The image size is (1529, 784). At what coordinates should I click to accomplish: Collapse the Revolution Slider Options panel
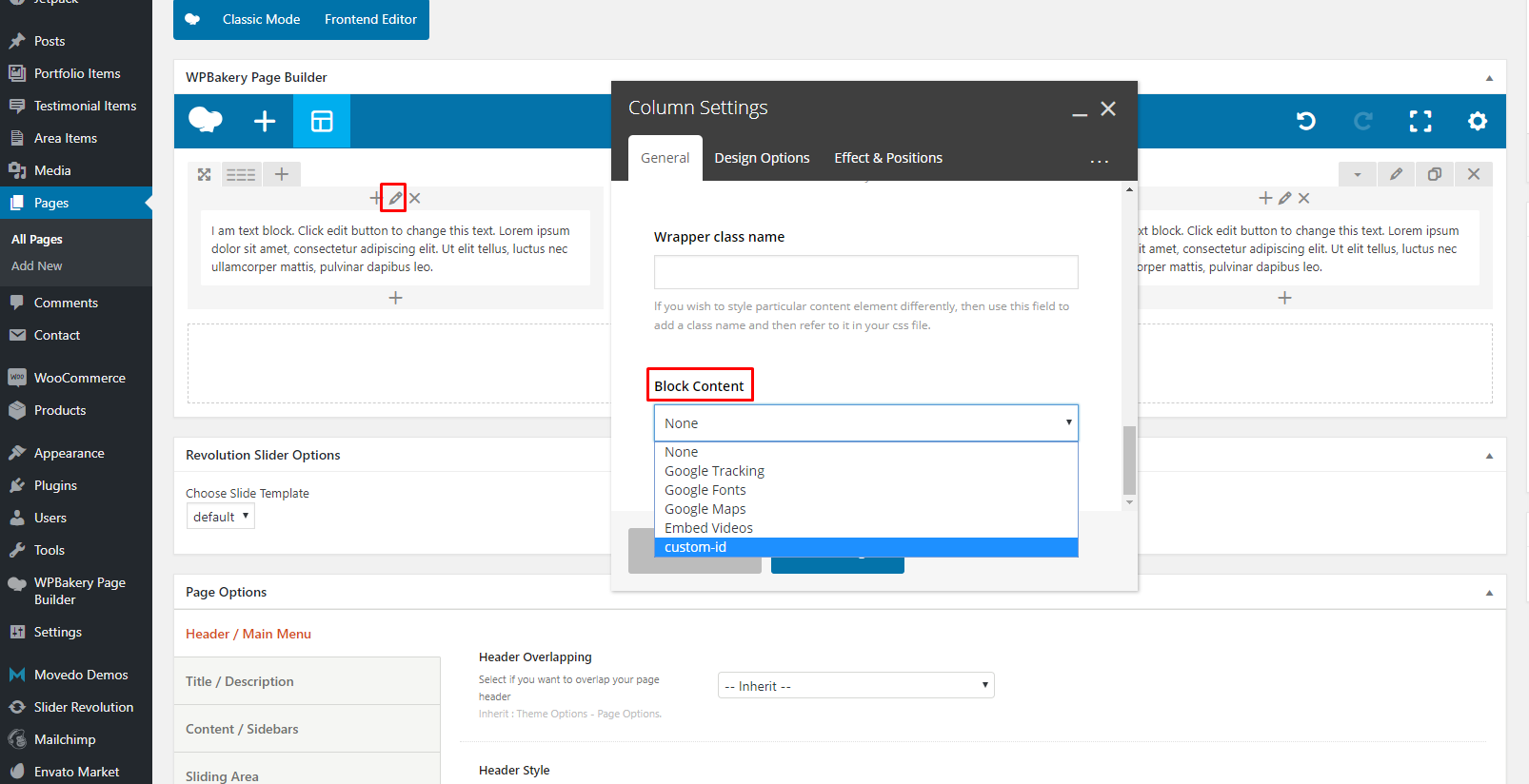[x=1489, y=456]
